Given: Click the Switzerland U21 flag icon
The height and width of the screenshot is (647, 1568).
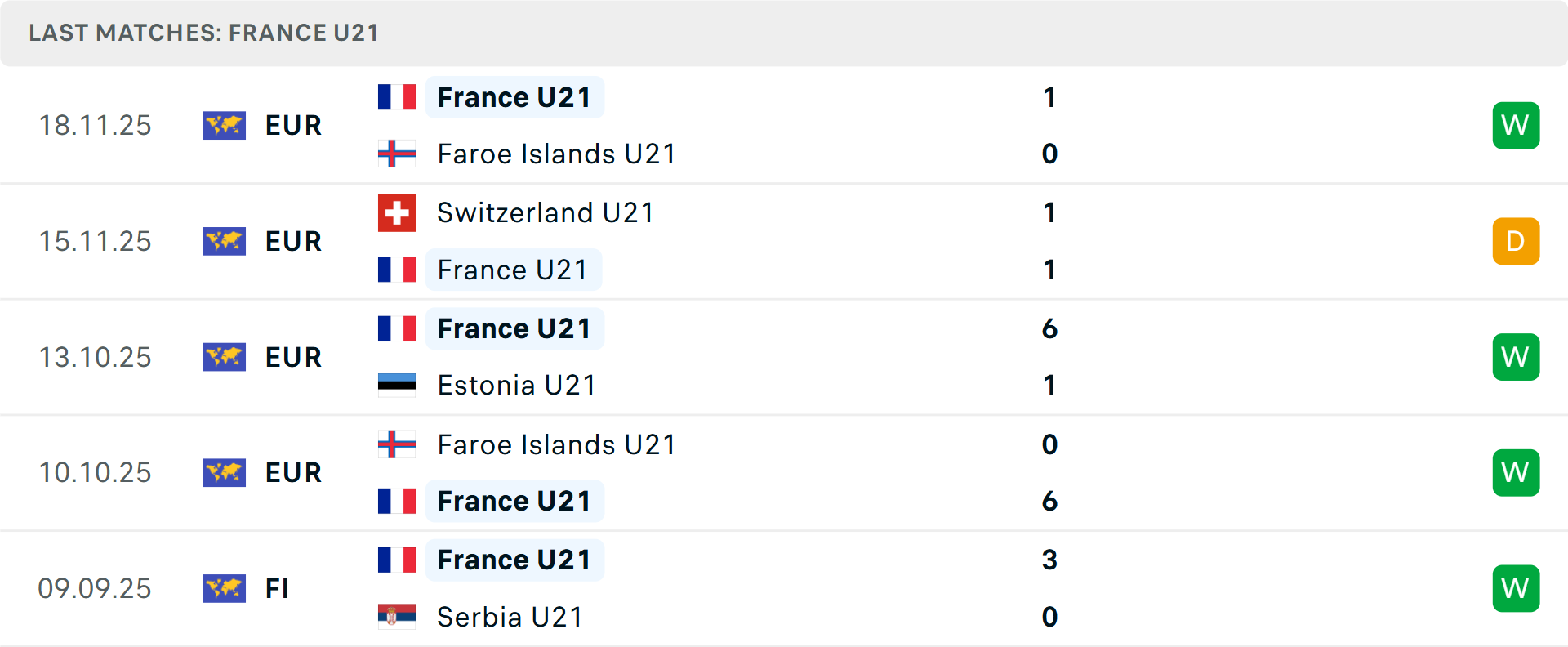Looking at the screenshot, I should (x=397, y=212).
